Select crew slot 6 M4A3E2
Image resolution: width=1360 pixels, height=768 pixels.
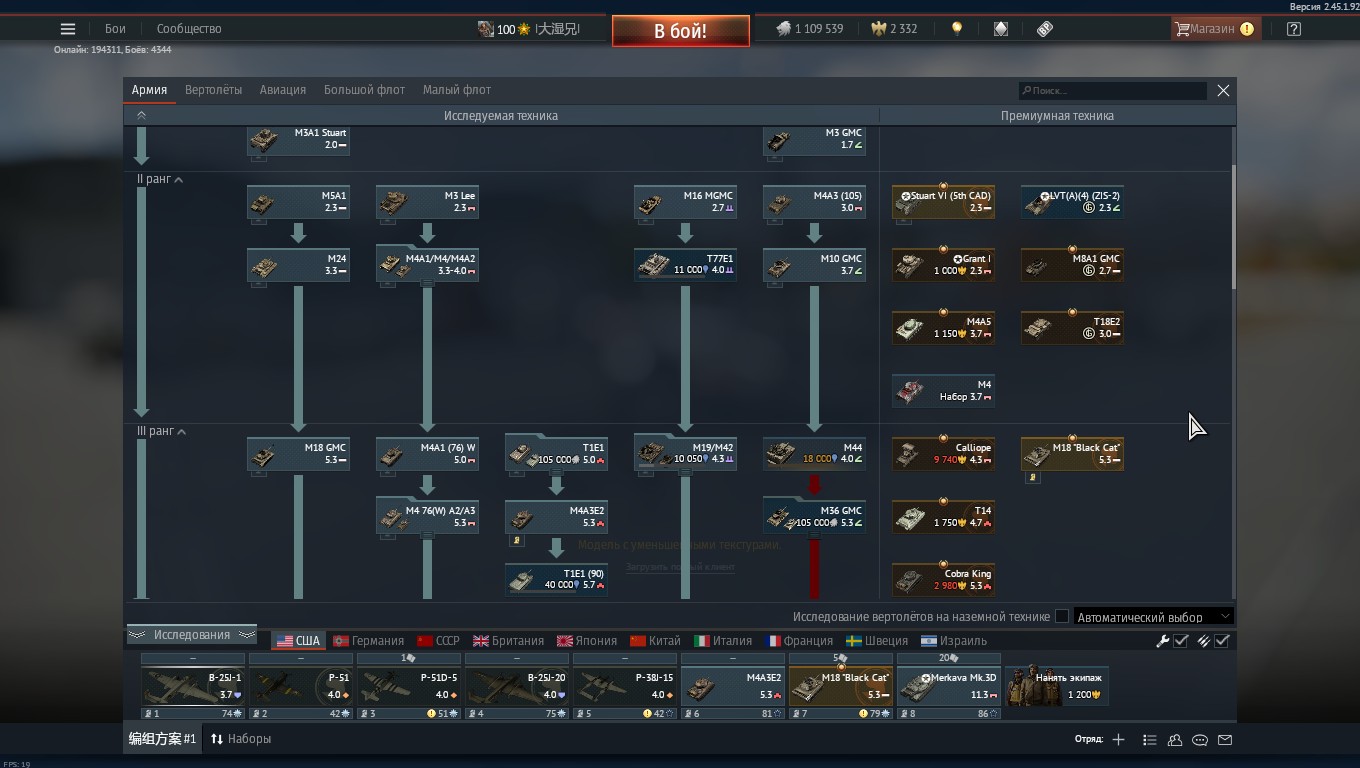click(x=732, y=686)
